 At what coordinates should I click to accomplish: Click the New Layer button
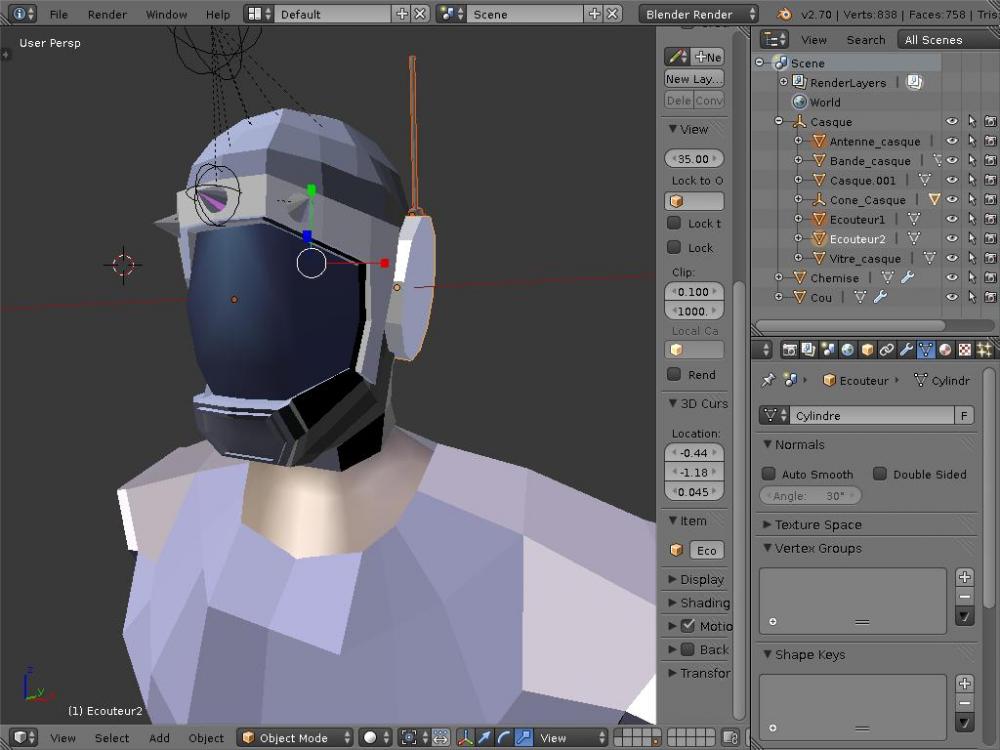(x=694, y=79)
